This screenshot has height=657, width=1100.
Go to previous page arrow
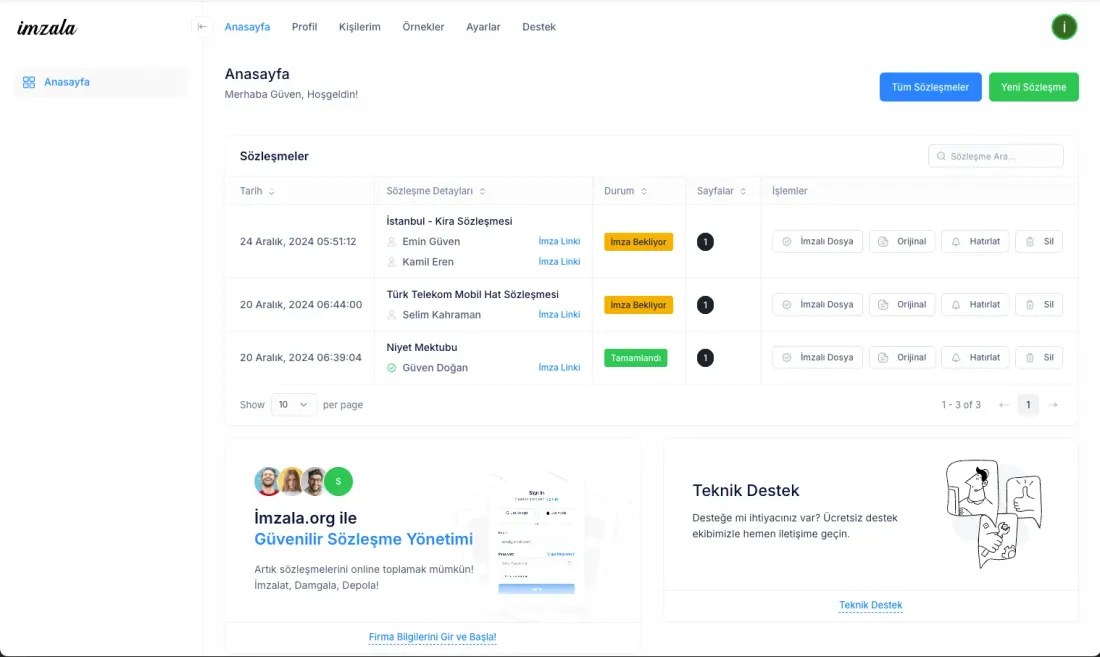[x=1004, y=405]
